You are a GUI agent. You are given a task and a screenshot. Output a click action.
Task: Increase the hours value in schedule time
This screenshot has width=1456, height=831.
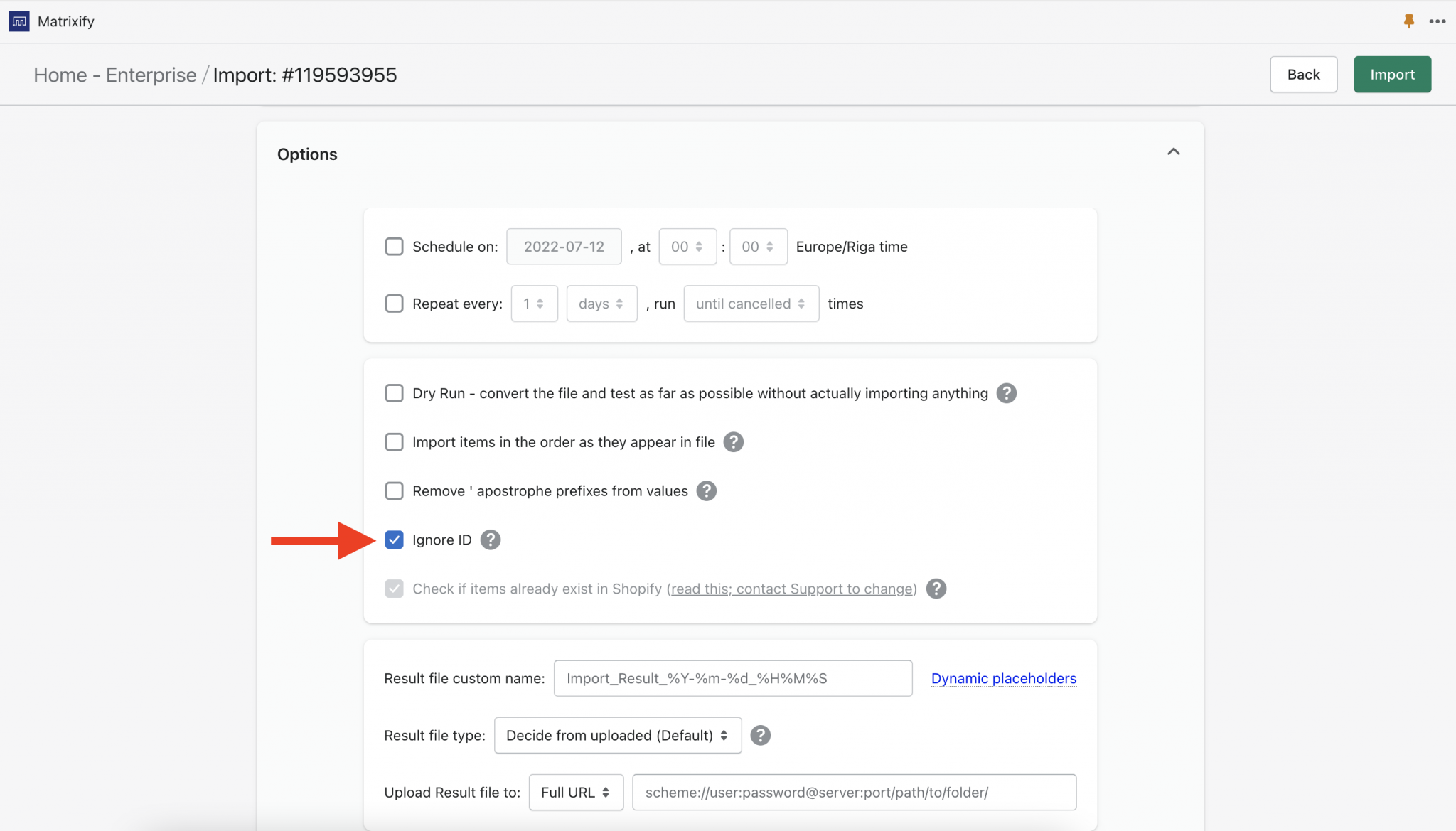pos(700,242)
